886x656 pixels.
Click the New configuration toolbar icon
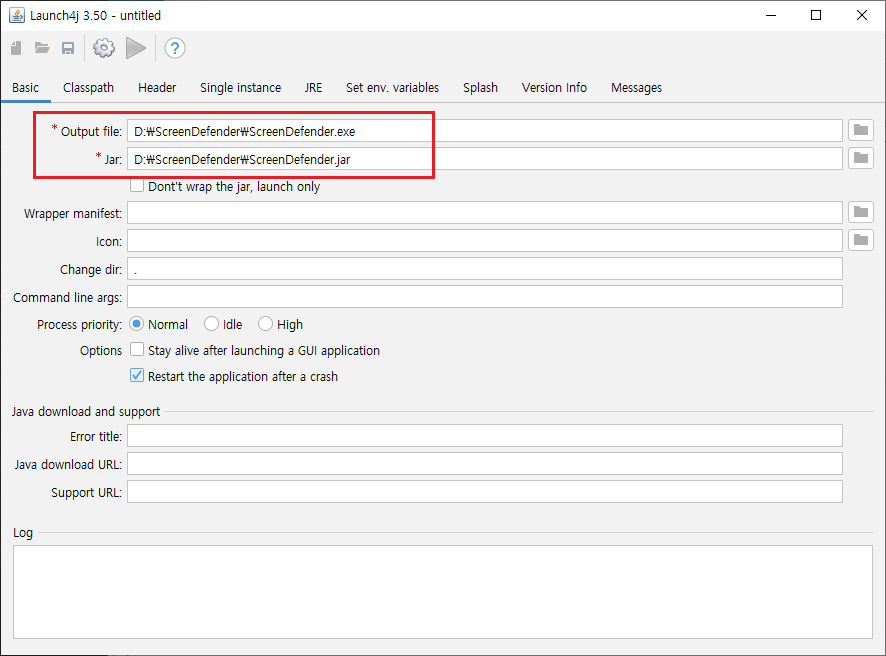[x=16, y=48]
